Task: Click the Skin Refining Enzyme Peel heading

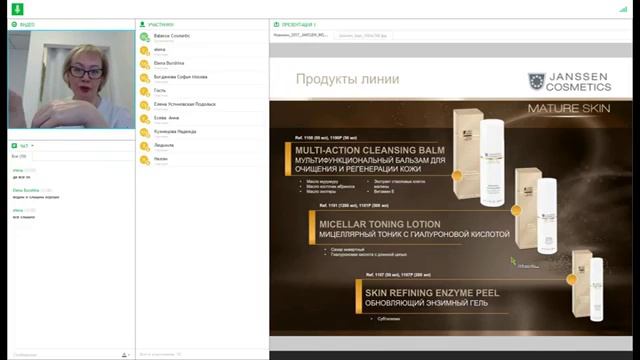Action: [432, 293]
